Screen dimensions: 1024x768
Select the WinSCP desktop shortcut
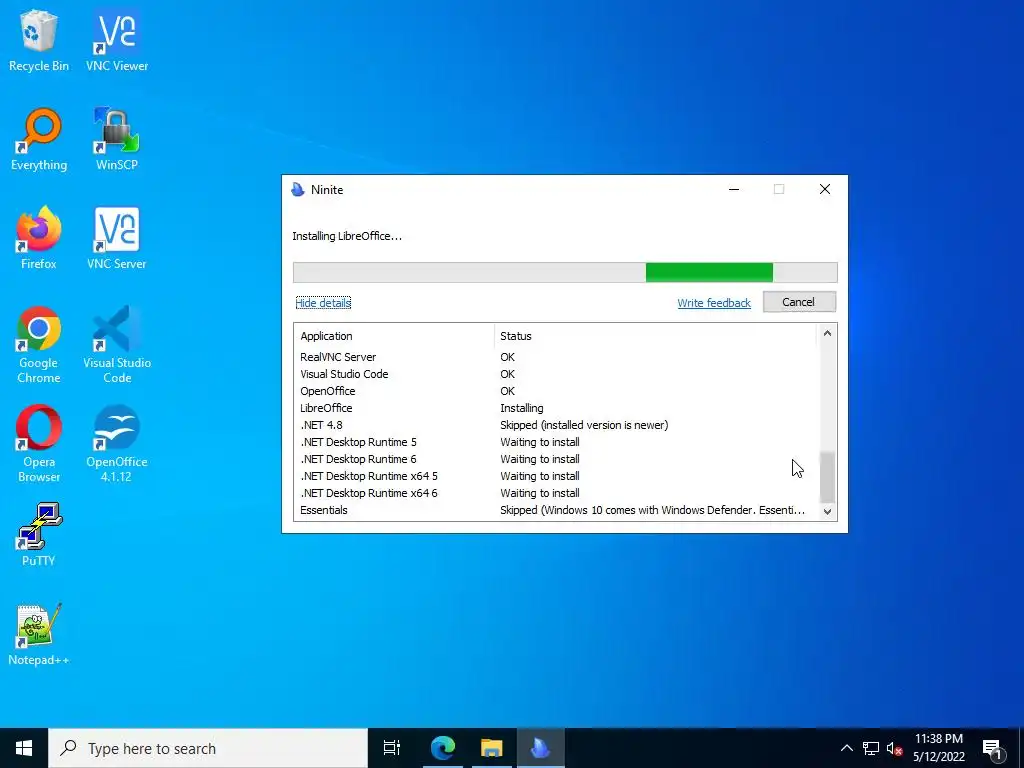[117, 140]
